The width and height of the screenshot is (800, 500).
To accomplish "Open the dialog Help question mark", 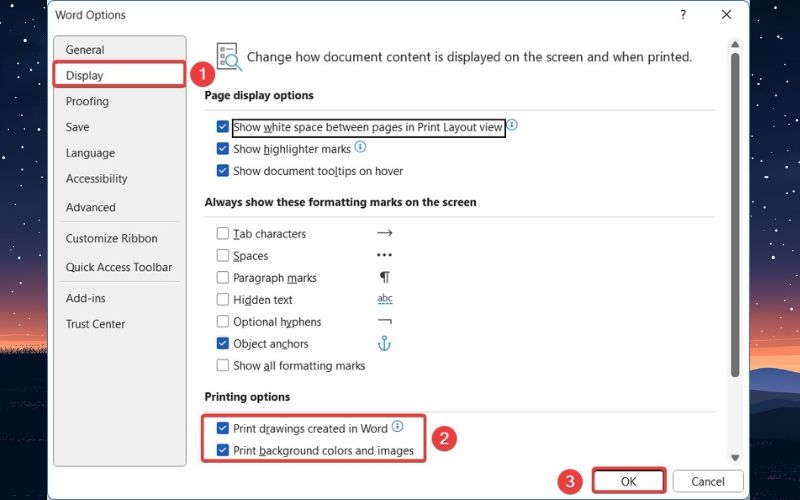I will click(x=683, y=15).
